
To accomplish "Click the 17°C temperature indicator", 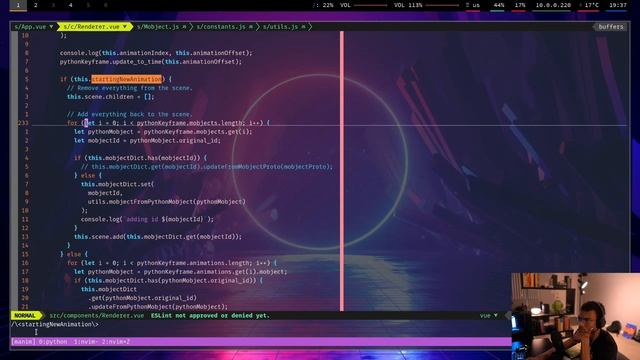I will (x=589, y=5).
